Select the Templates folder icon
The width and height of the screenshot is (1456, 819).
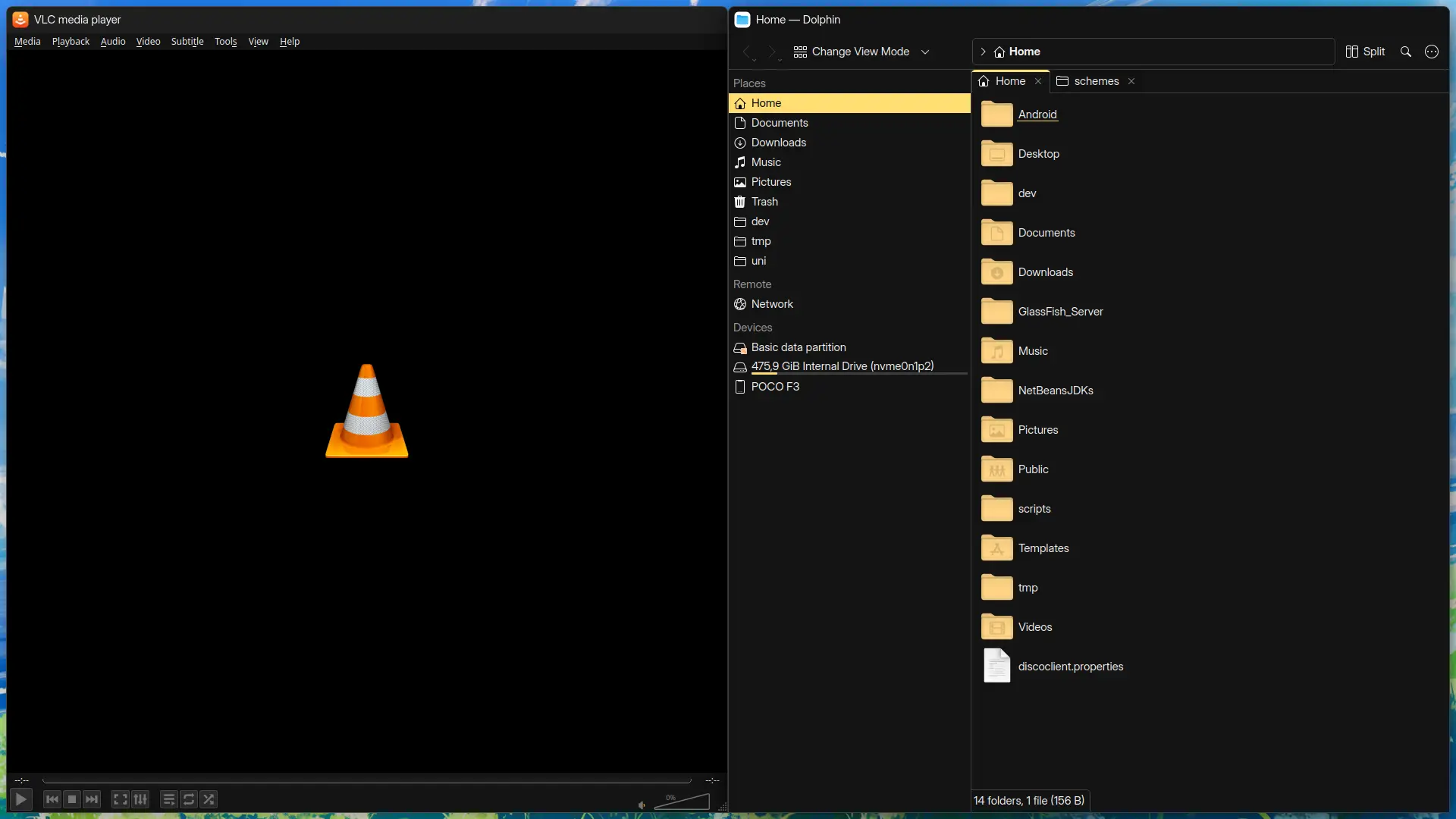[x=996, y=548]
